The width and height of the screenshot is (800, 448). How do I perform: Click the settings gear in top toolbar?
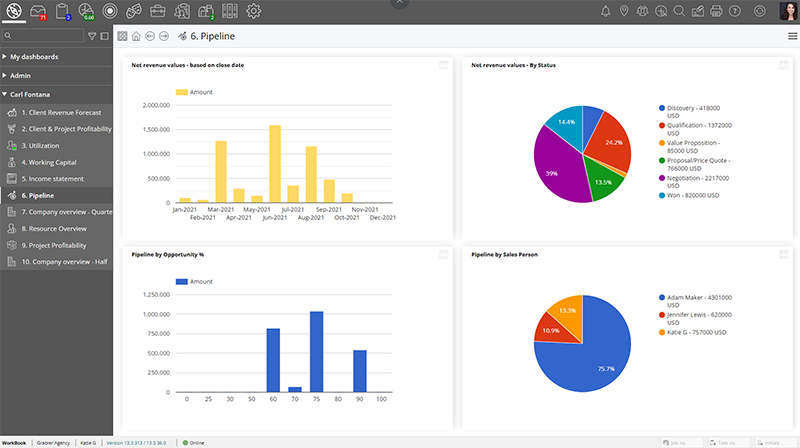pyautogui.click(x=253, y=12)
